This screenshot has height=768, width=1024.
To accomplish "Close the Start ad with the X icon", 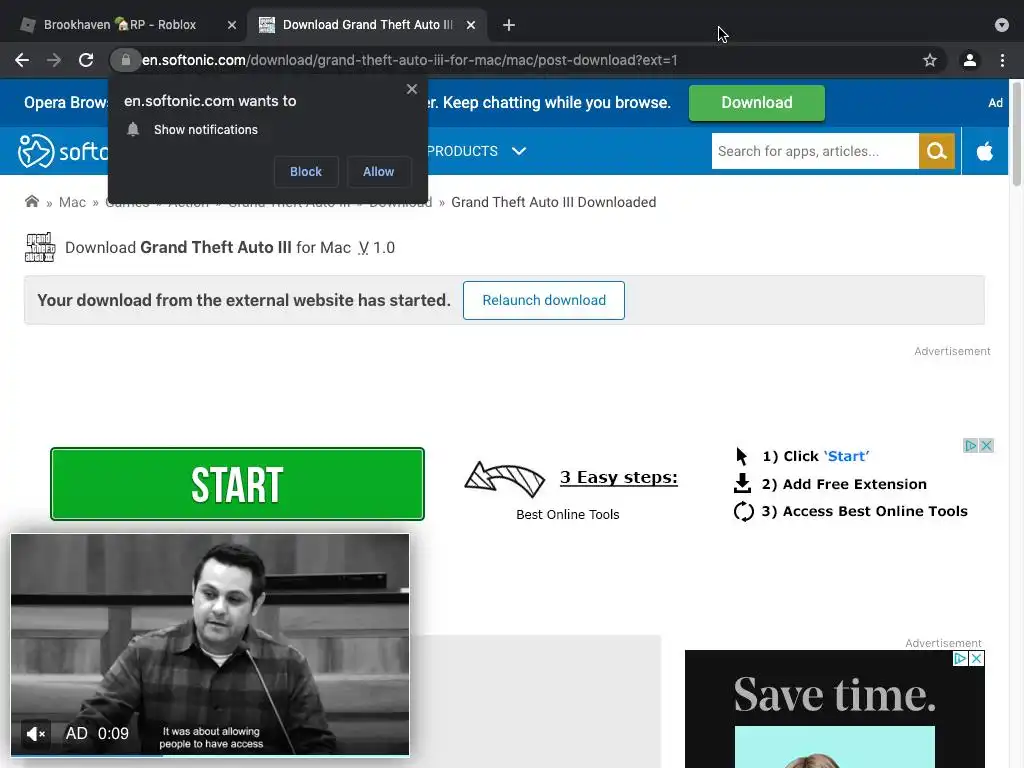I will (986, 445).
